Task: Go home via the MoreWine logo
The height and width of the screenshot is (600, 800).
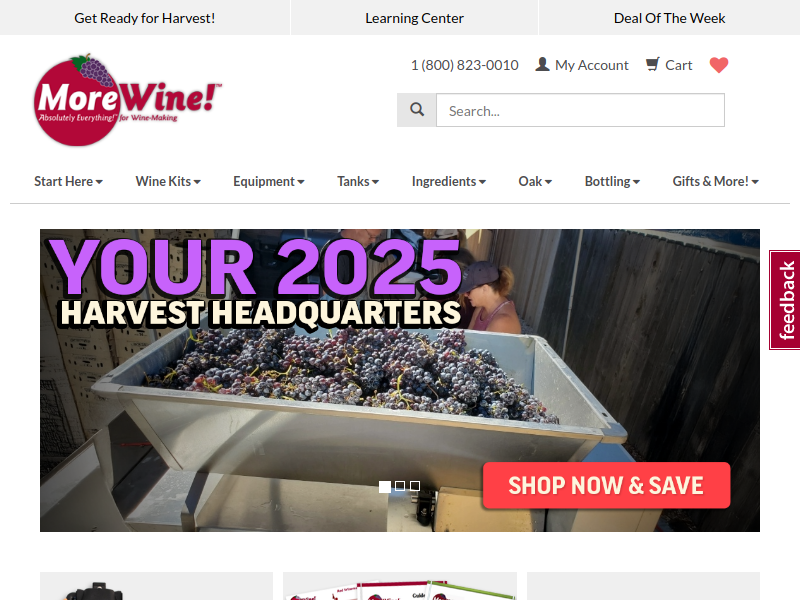Action: (x=128, y=100)
